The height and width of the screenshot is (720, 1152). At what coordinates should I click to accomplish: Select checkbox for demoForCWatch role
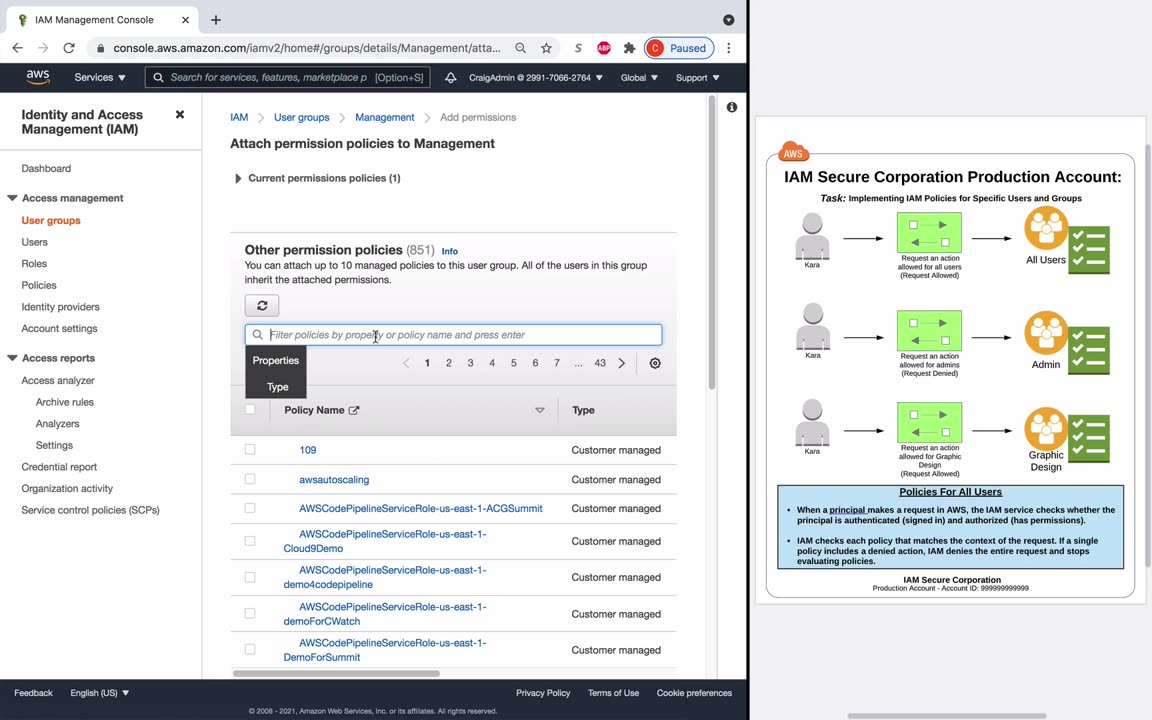pos(250,613)
